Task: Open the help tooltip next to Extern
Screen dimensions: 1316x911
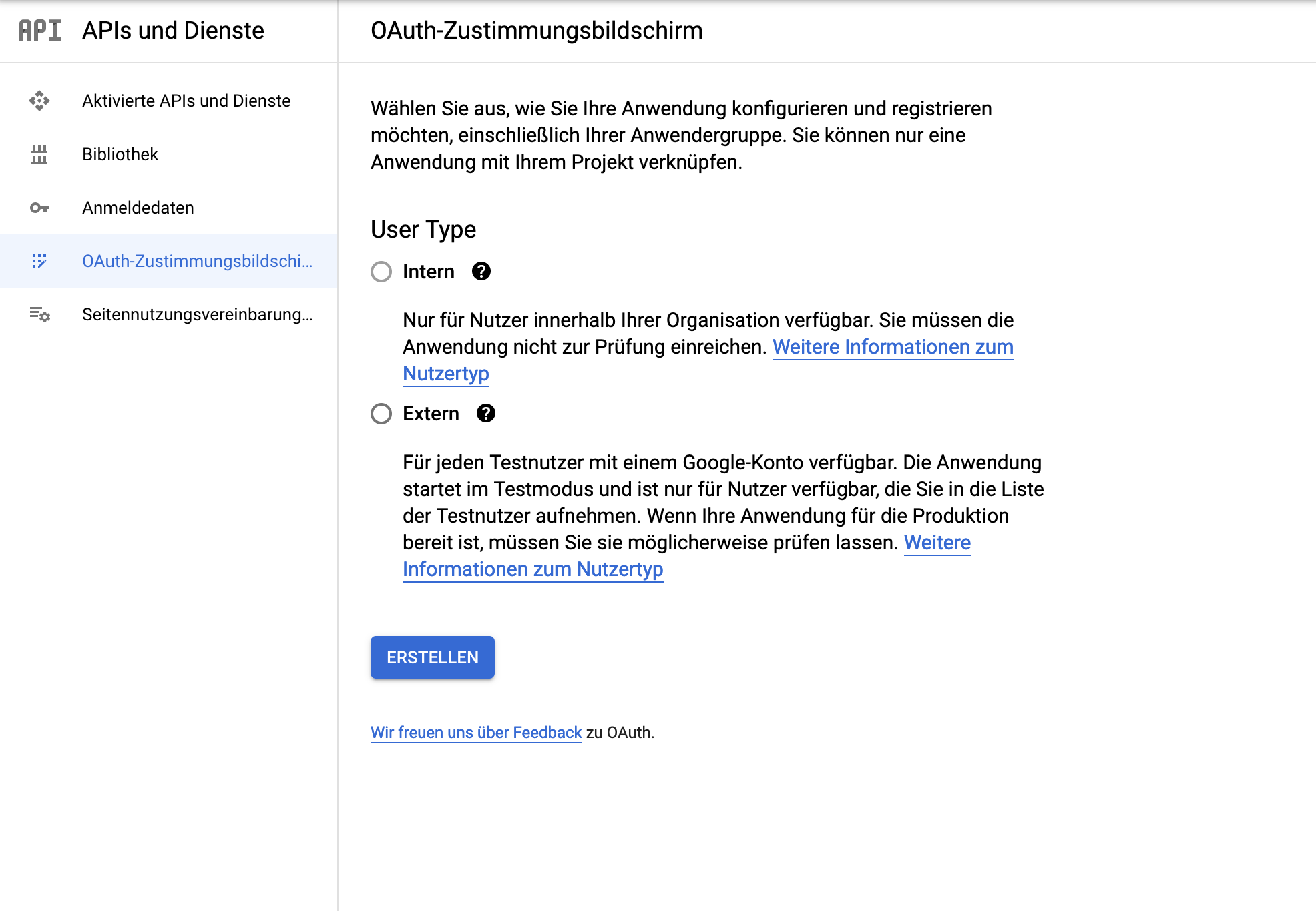Action: click(x=486, y=413)
